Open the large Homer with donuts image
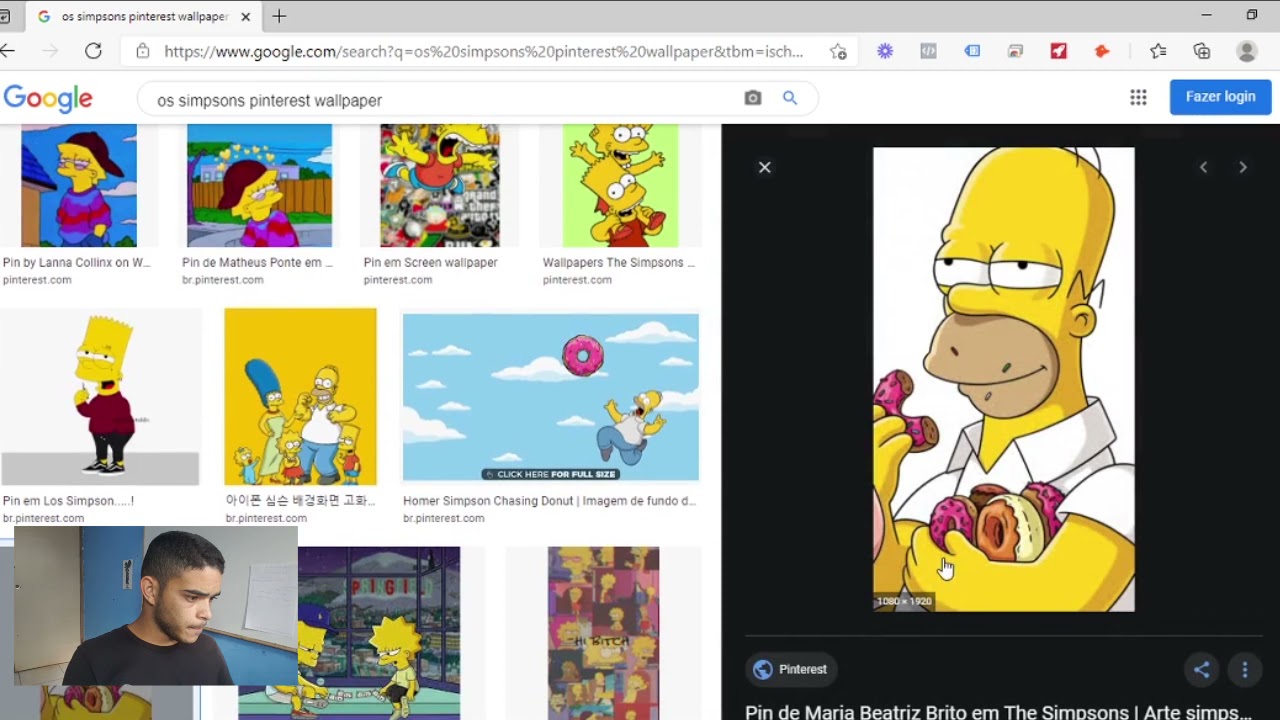The height and width of the screenshot is (720, 1280). pos(1004,379)
